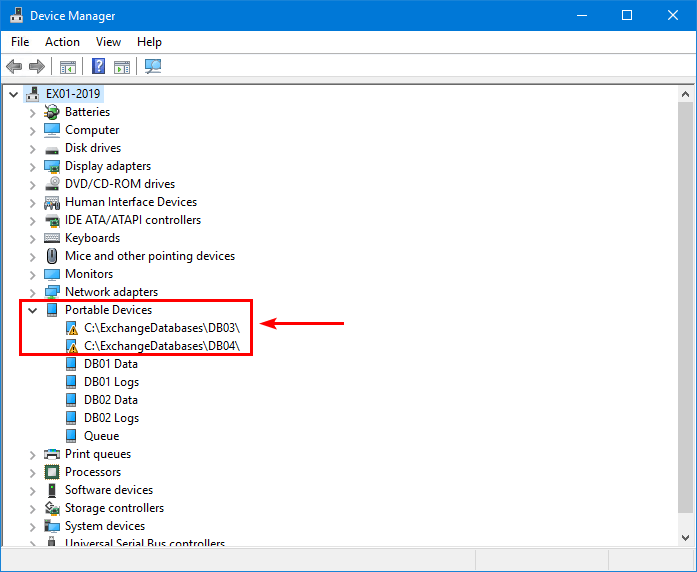The height and width of the screenshot is (572, 697).
Task: Select the DB01 Logs device
Action: pyautogui.click(x=111, y=382)
